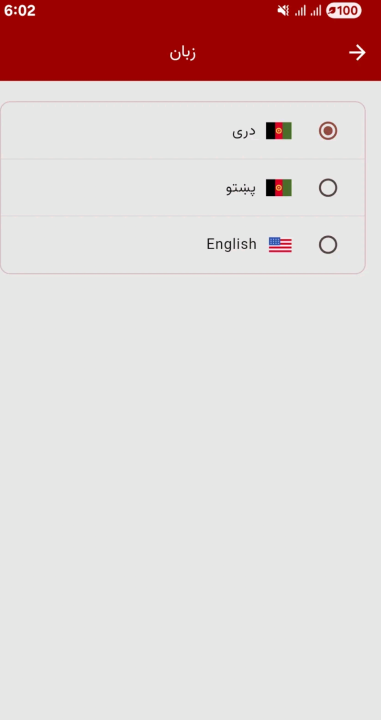381x720 pixels.
Task: Tap the first signal strength icon
Action: [x=300, y=11]
